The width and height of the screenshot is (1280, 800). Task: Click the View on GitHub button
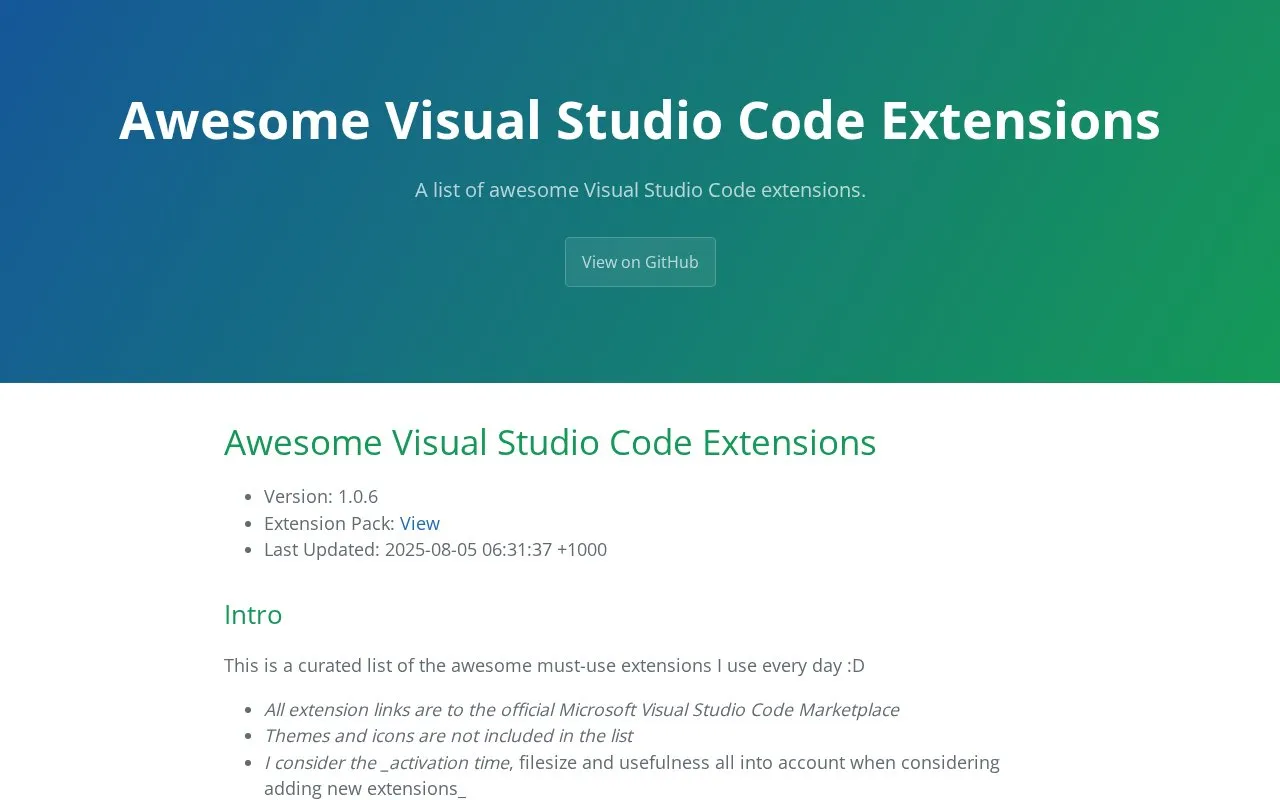coord(640,262)
